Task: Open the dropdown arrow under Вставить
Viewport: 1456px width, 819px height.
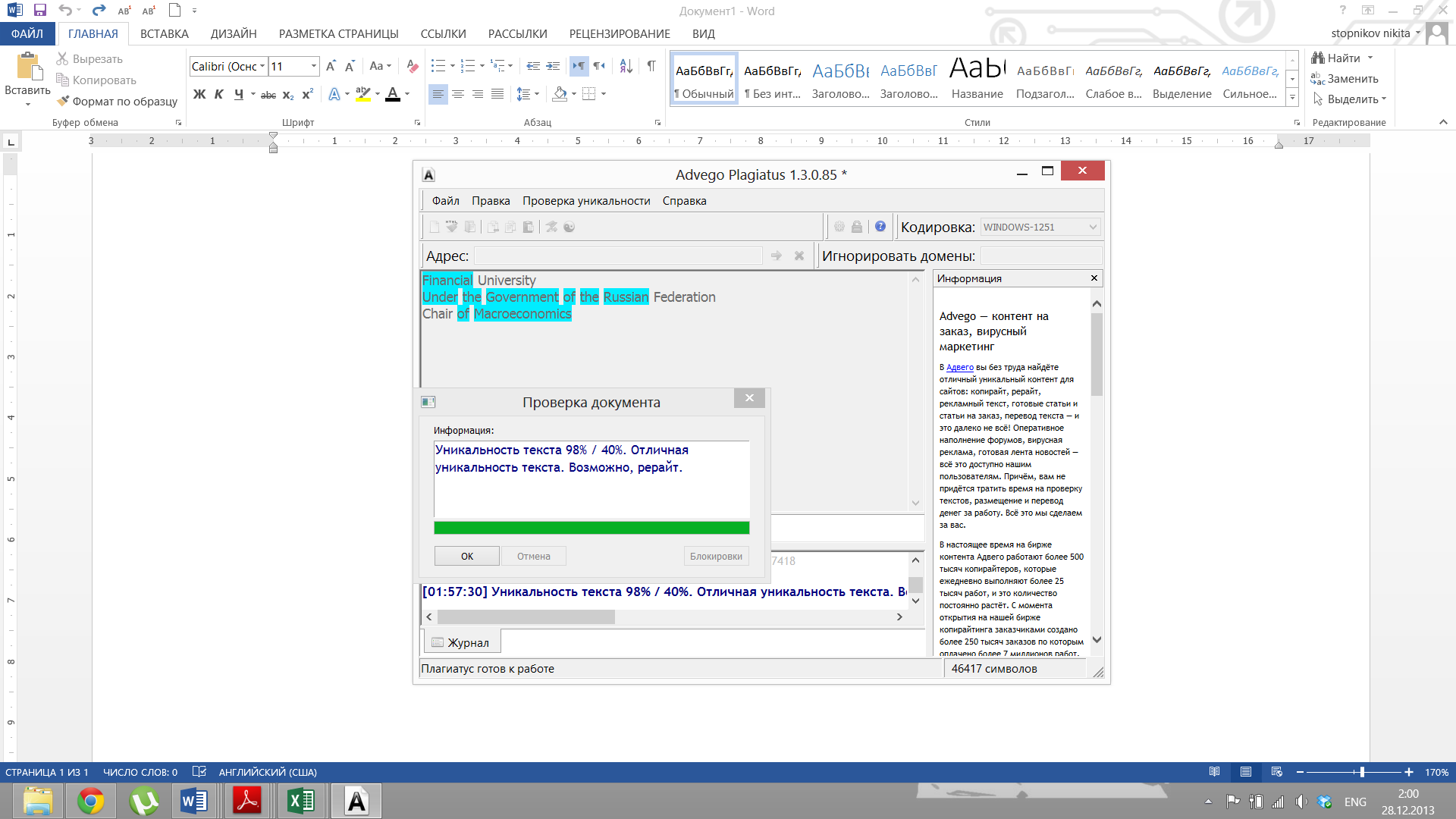Action: (x=28, y=104)
